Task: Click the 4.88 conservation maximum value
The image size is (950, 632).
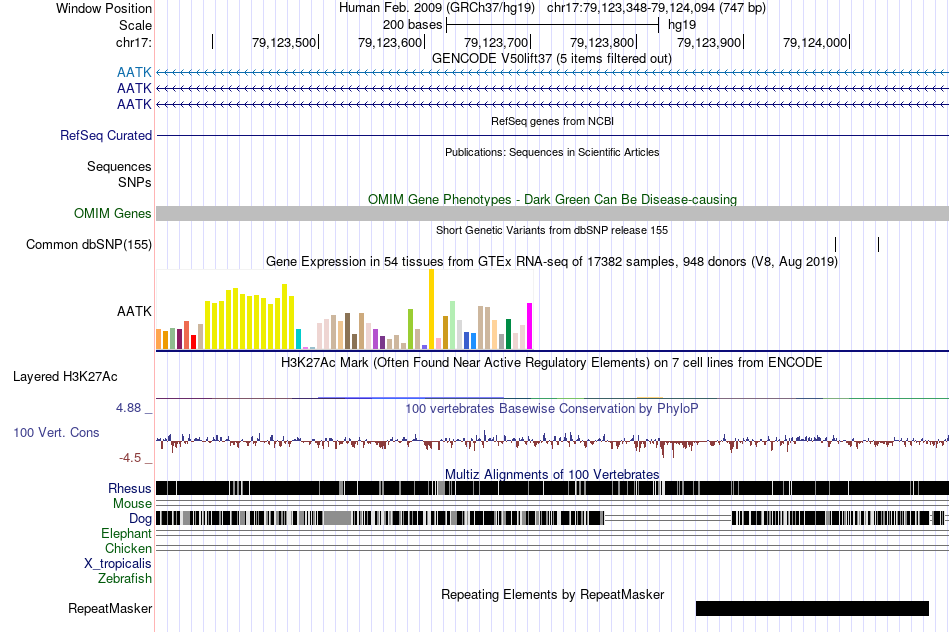Action: pos(128,408)
